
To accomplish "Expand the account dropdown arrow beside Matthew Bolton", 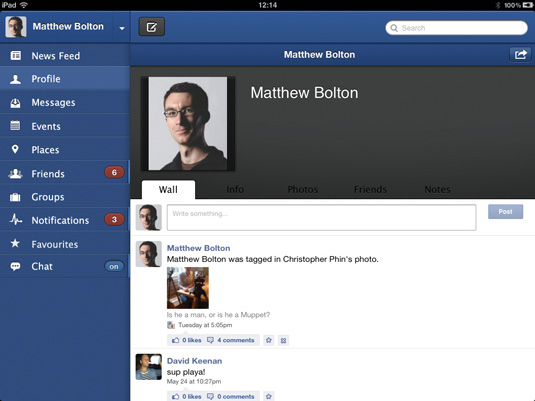I will click(122, 28).
